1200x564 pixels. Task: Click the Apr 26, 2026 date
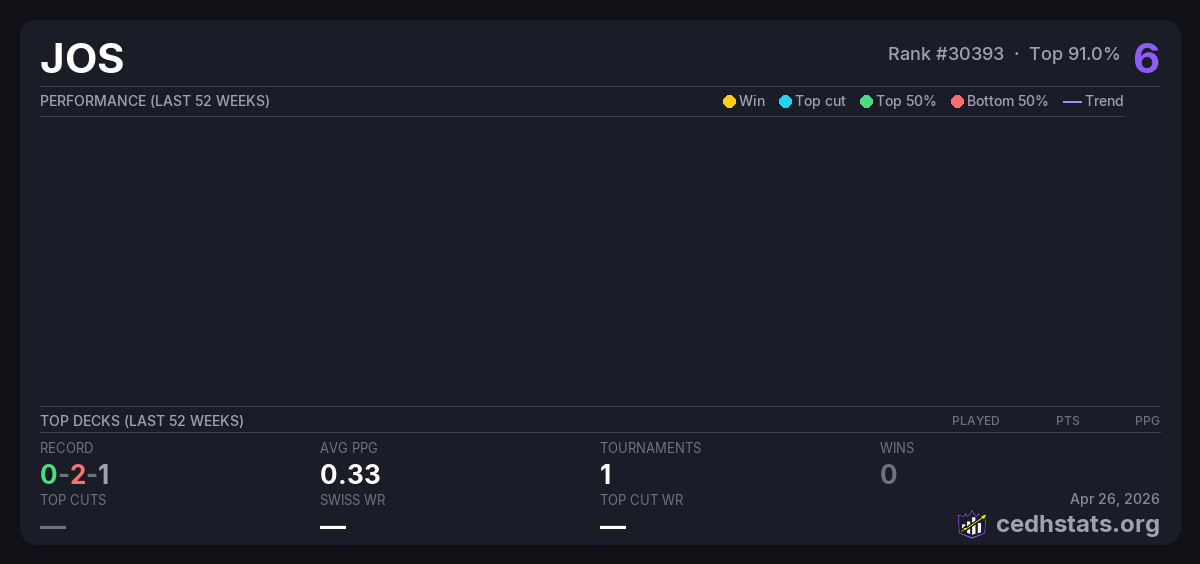[x=1114, y=499]
